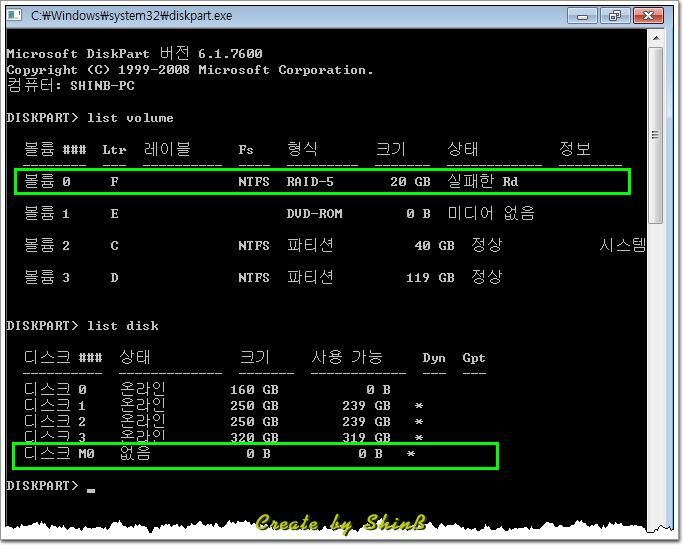Viewport: 683px width, 545px height.
Task: Click the vertical scrollbar thumb
Action: click(656, 135)
